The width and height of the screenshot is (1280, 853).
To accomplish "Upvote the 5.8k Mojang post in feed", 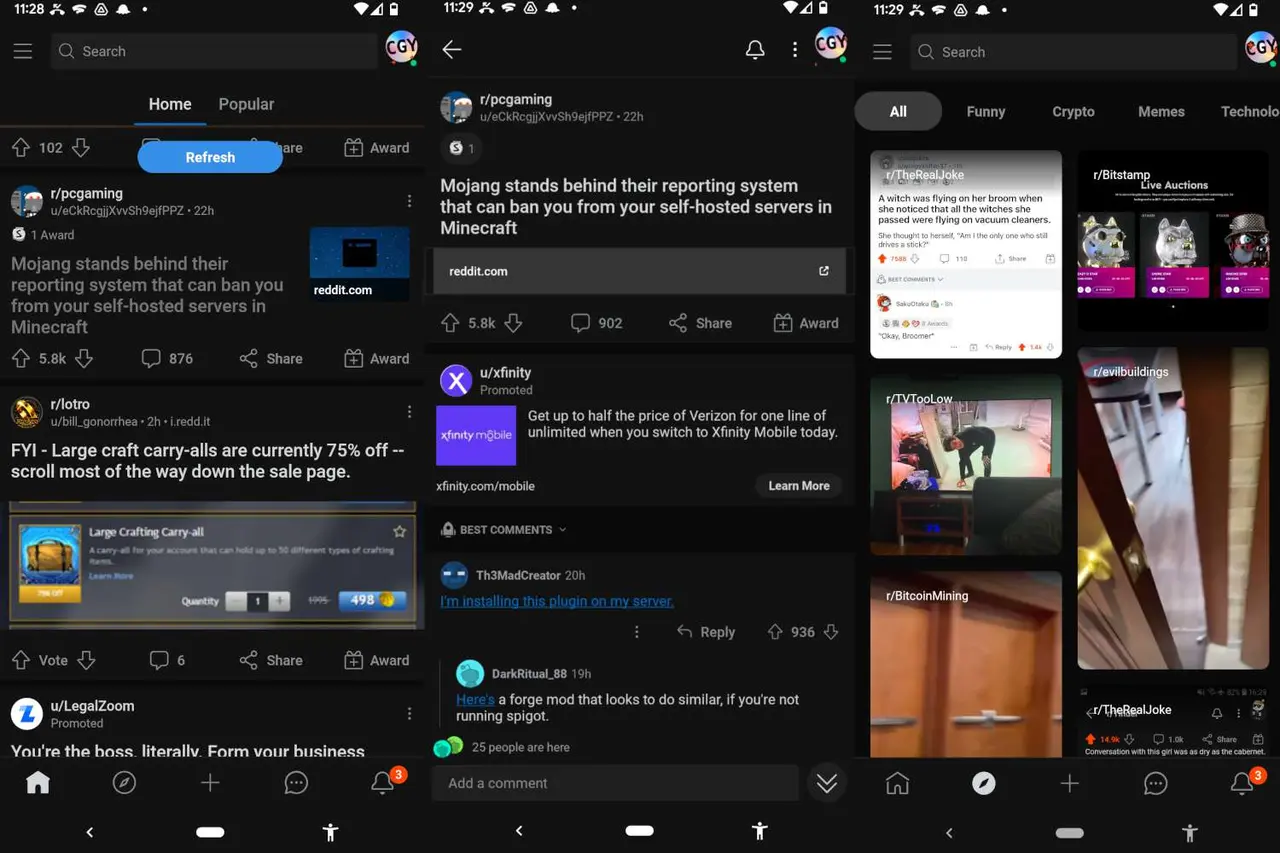I will [x=20, y=358].
